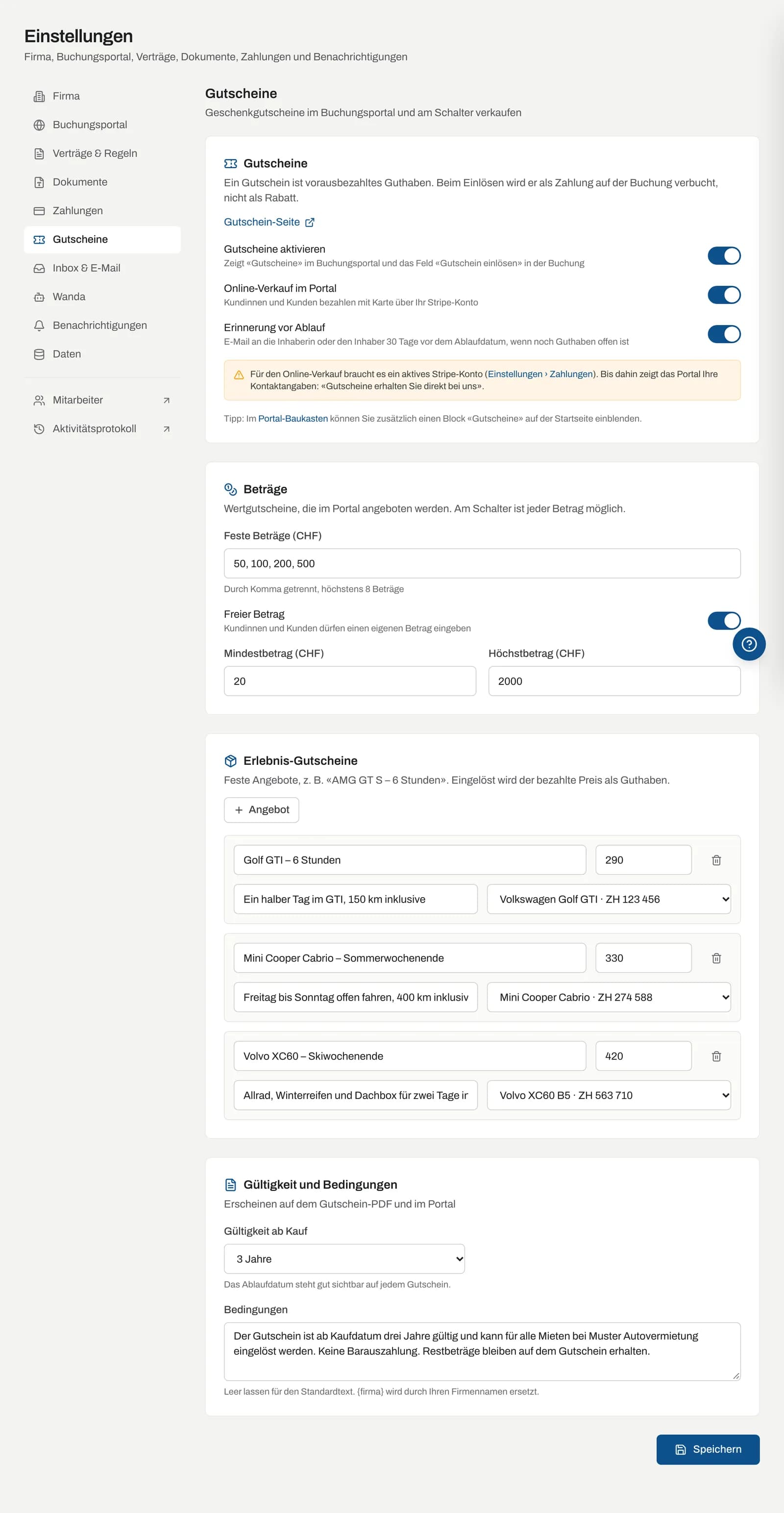The image size is (784, 1513).
Task: Click the Zahlungen credit card icon
Action: tap(39, 211)
